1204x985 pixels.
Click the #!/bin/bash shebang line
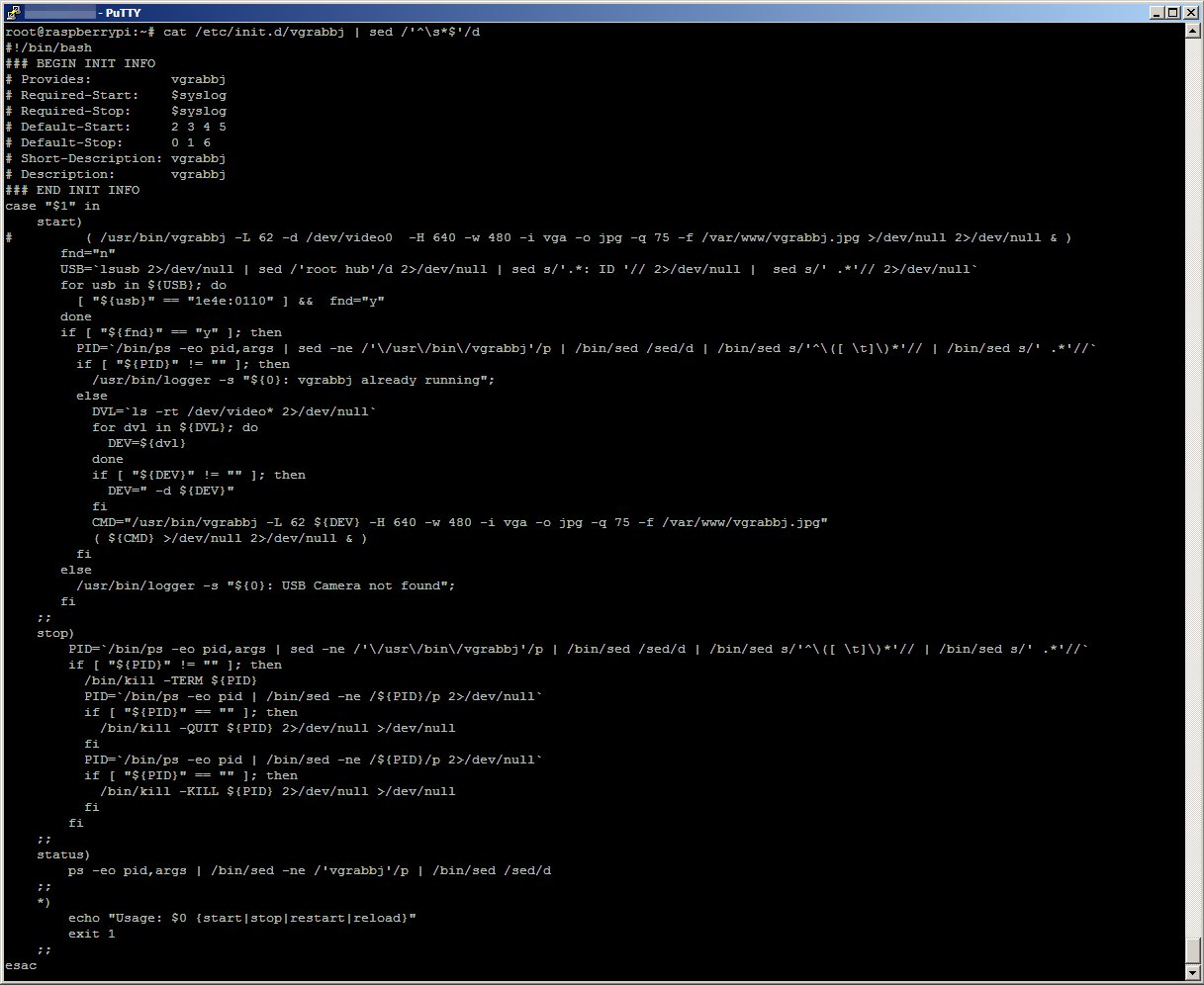[x=48, y=47]
